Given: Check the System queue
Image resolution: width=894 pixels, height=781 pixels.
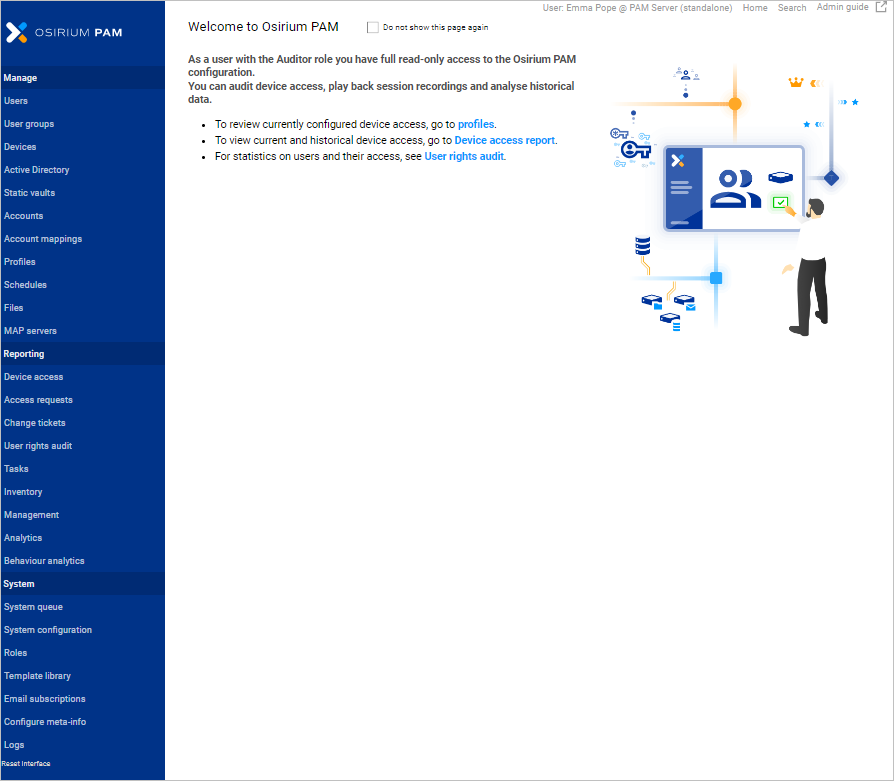Looking at the screenshot, I should pyautogui.click(x=33, y=606).
